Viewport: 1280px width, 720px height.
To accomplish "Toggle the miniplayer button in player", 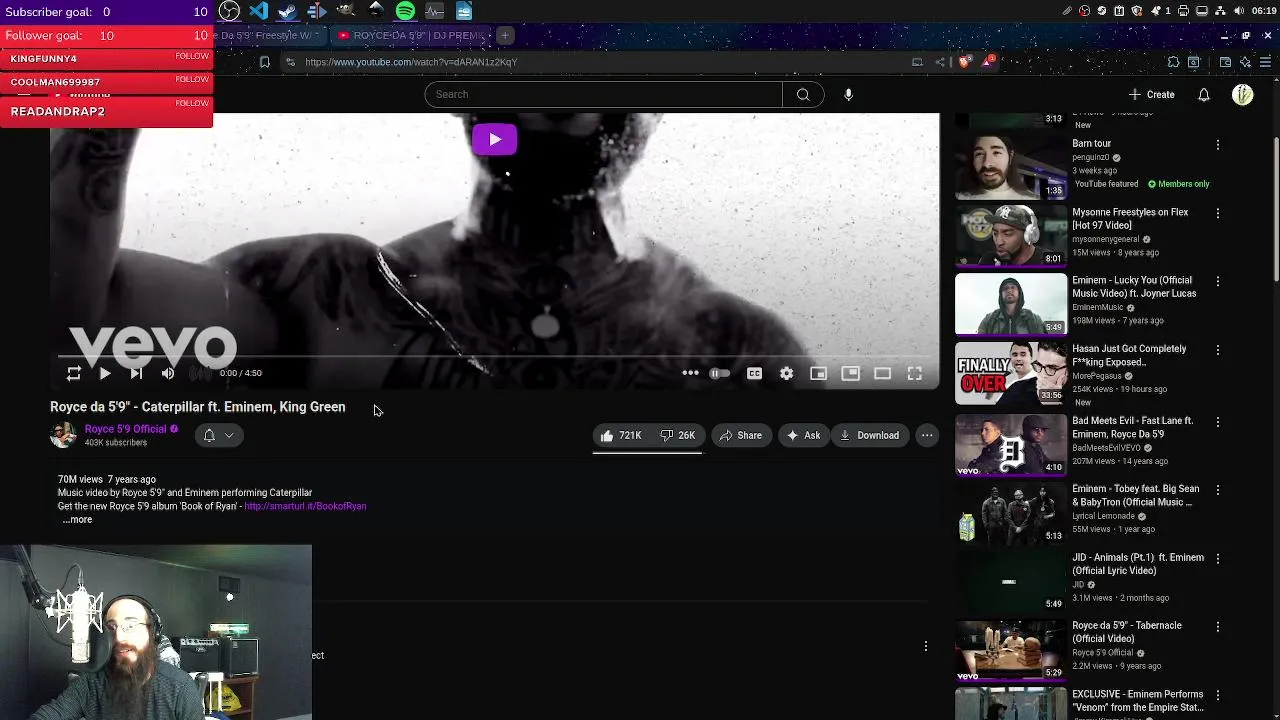I will (818, 373).
